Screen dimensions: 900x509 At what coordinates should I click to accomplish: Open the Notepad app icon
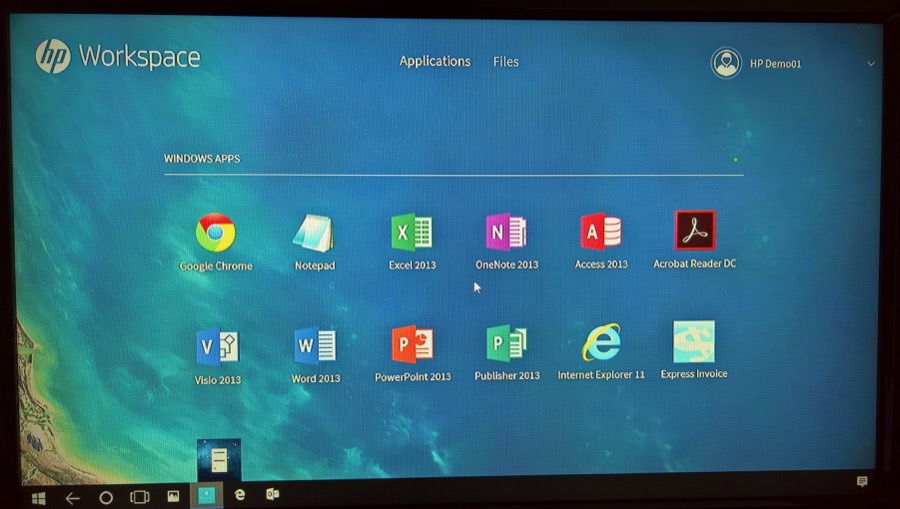click(x=313, y=233)
